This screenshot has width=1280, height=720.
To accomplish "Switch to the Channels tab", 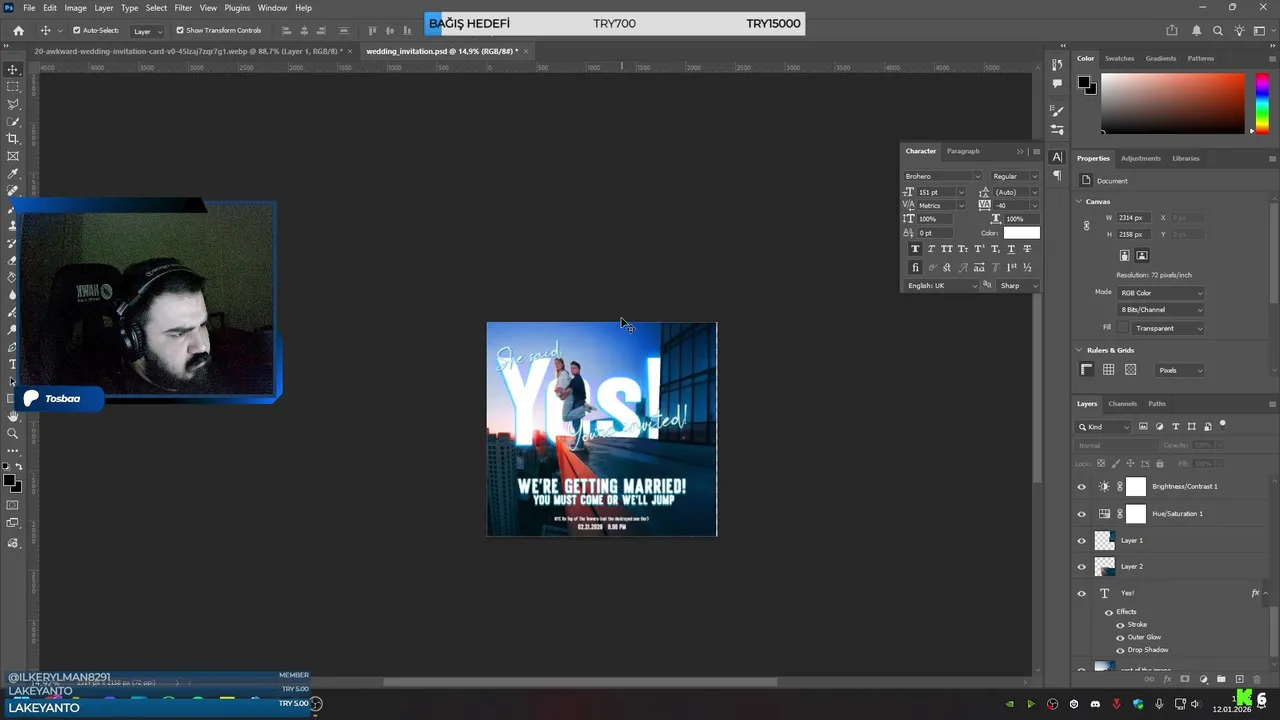I will point(1122,404).
